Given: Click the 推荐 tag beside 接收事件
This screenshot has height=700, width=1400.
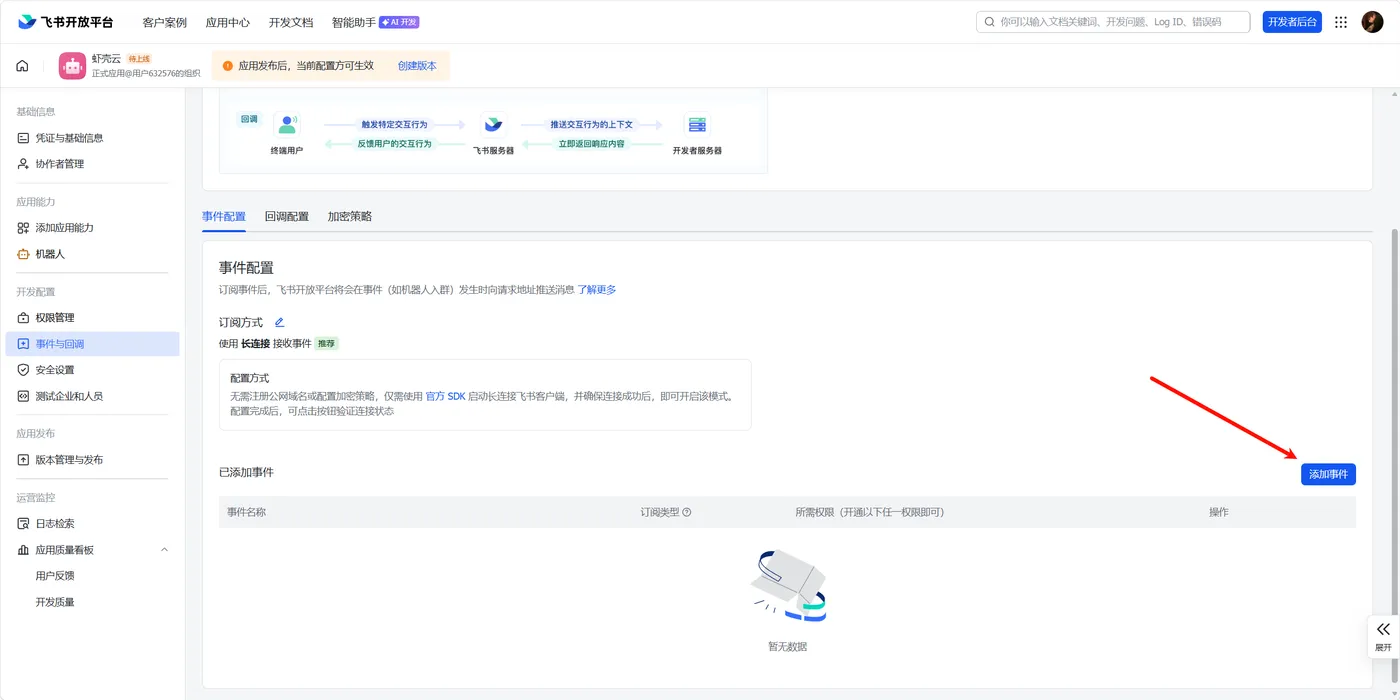Looking at the screenshot, I should click(x=327, y=344).
